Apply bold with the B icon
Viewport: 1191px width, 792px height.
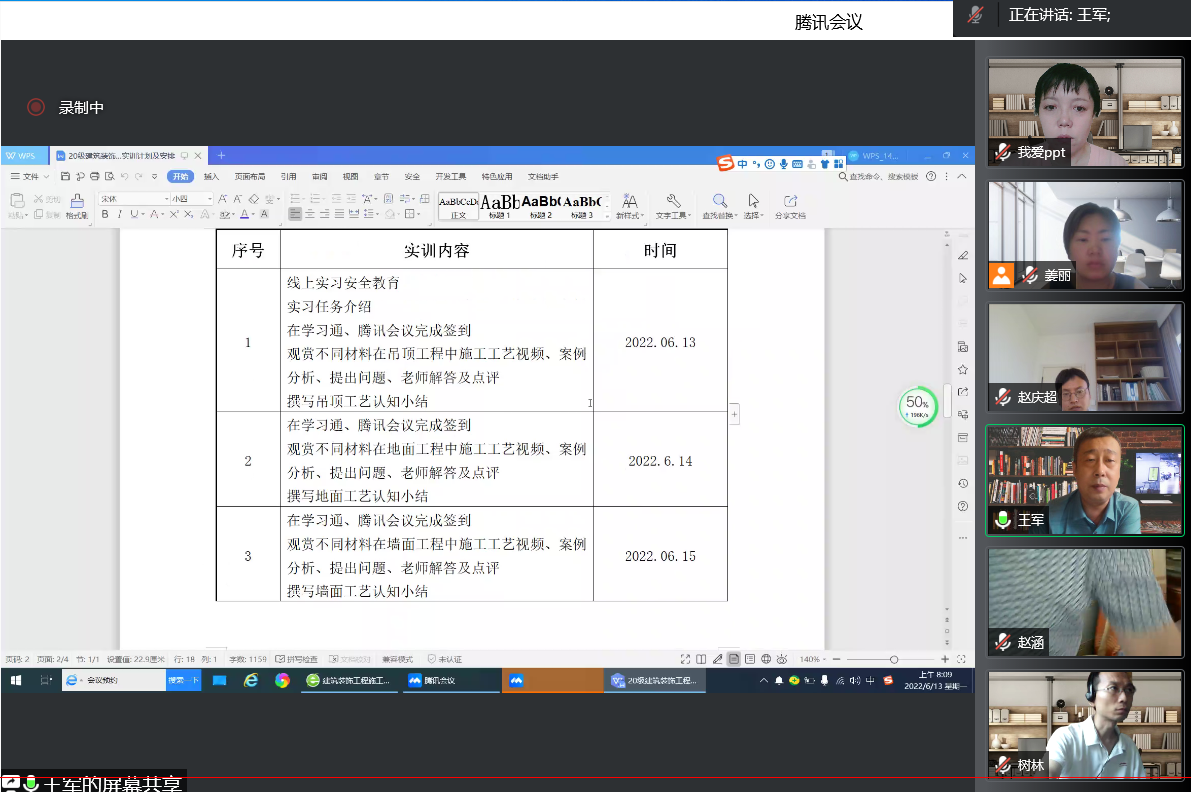(x=105, y=214)
